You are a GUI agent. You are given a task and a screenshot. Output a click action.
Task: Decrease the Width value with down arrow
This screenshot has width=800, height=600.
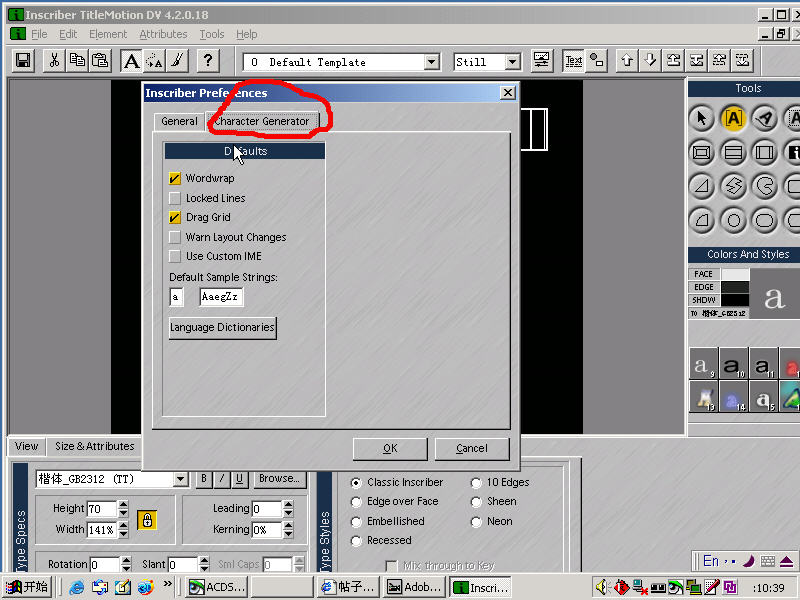coord(123,534)
